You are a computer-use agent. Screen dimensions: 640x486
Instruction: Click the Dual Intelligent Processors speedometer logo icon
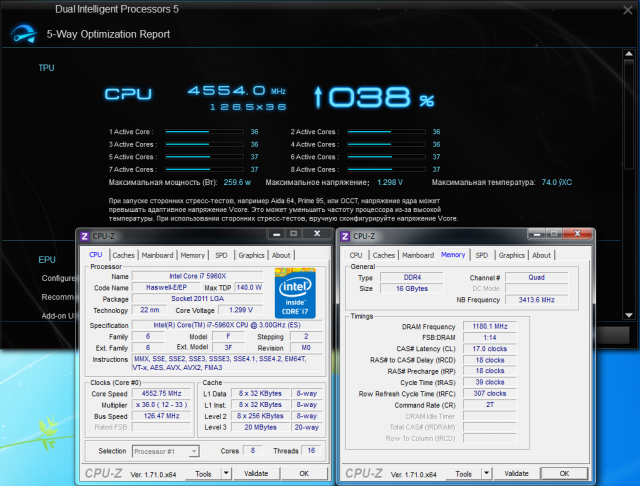[x=24, y=34]
